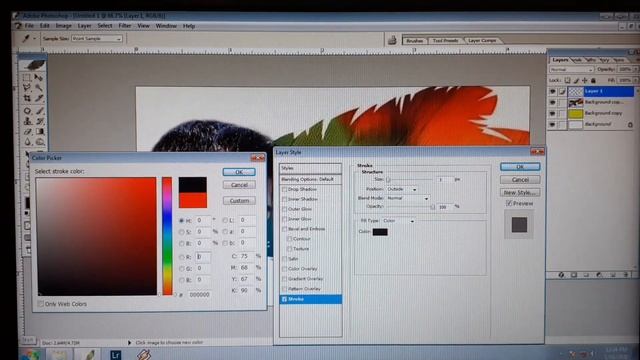640x360 pixels.
Task: Select the Blur tool
Action: click(x=27, y=142)
